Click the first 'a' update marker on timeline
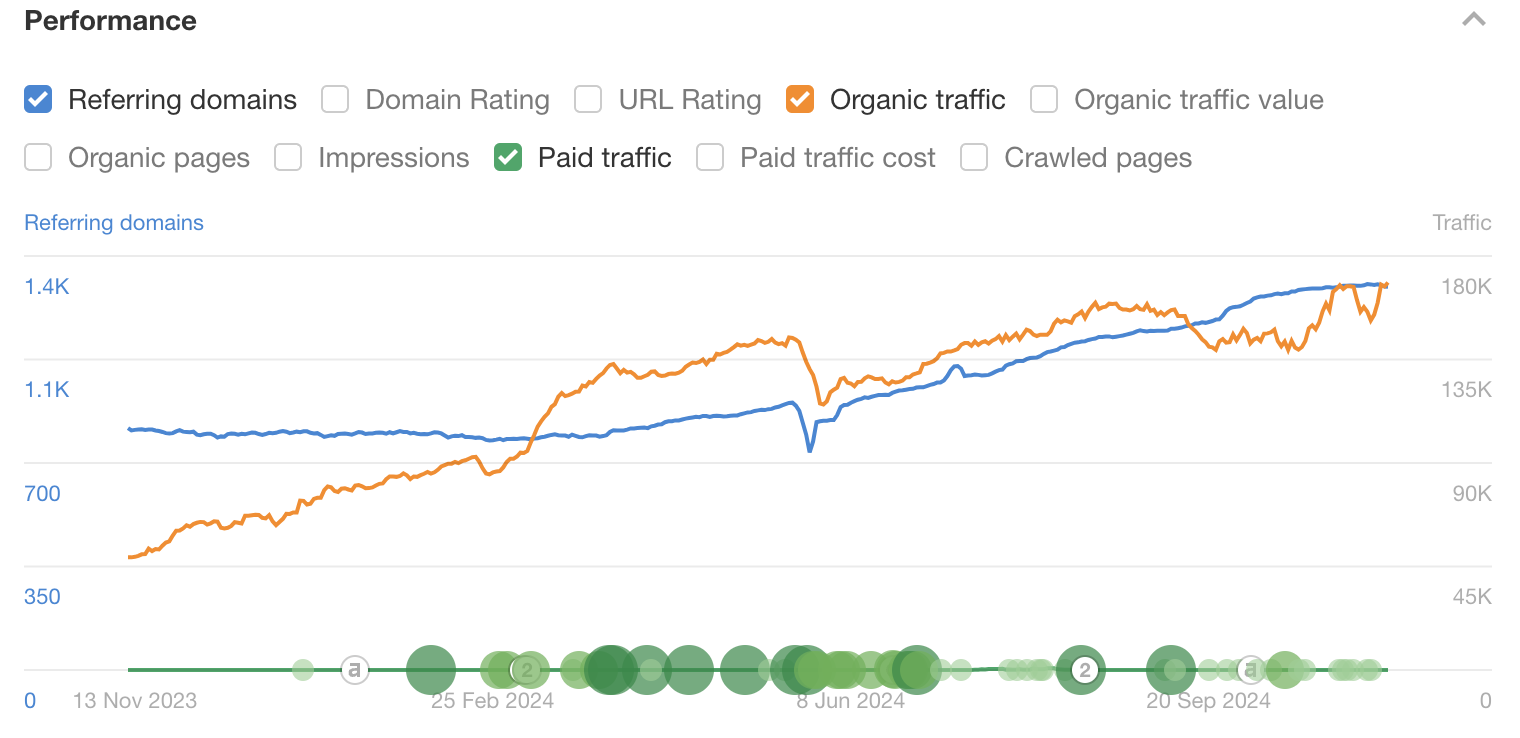Image resolution: width=1520 pixels, height=738 pixels. click(353, 669)
